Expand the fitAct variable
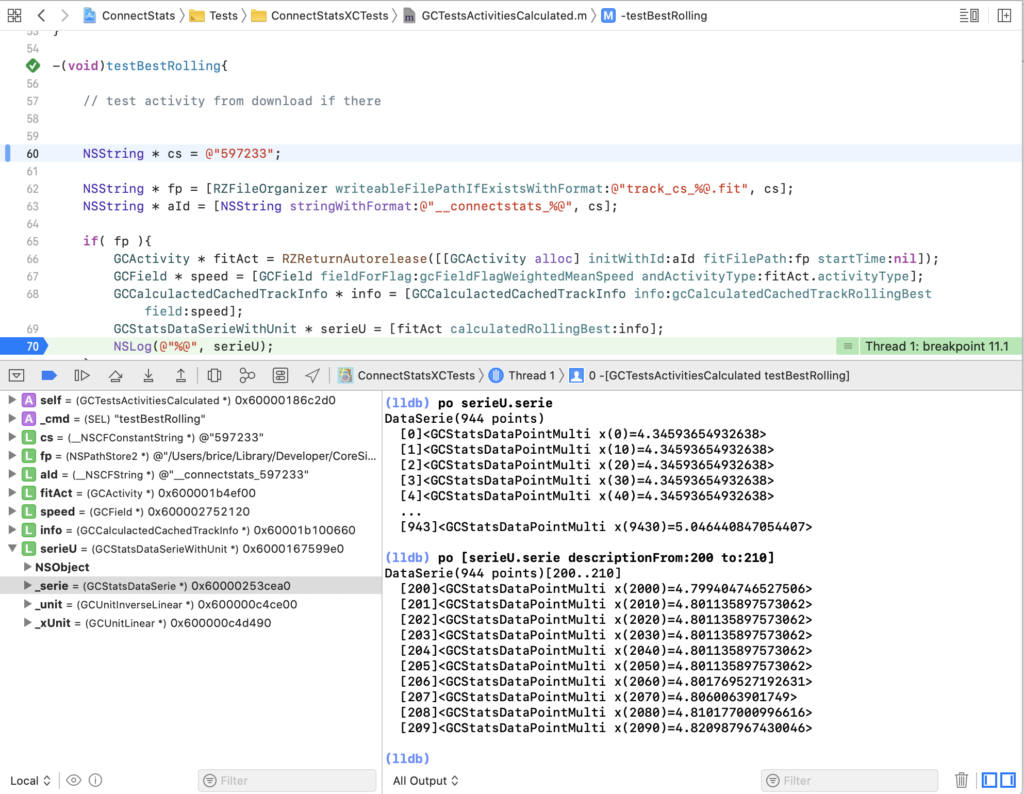Image resolution: width=1024 pixels, height=794 pixels. tap(12, 494)
